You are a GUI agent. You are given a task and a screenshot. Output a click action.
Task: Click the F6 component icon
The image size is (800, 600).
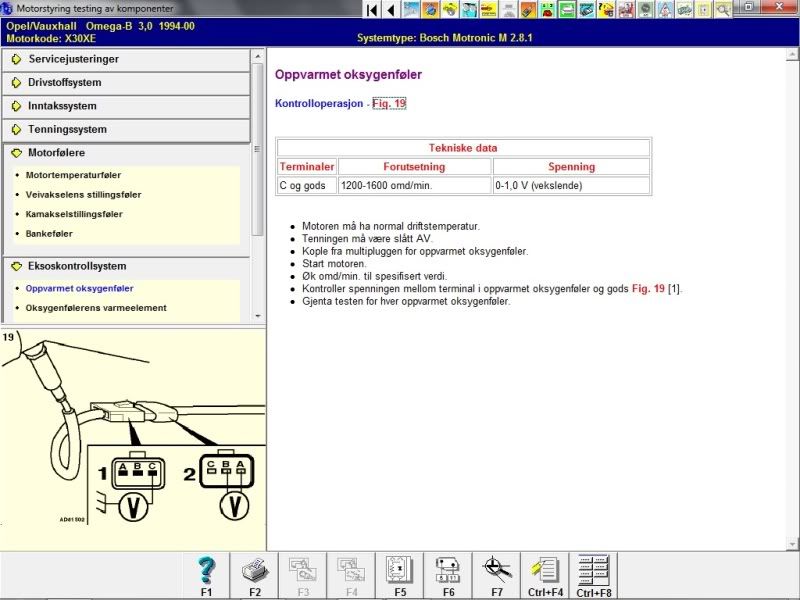tap(448, 571)
